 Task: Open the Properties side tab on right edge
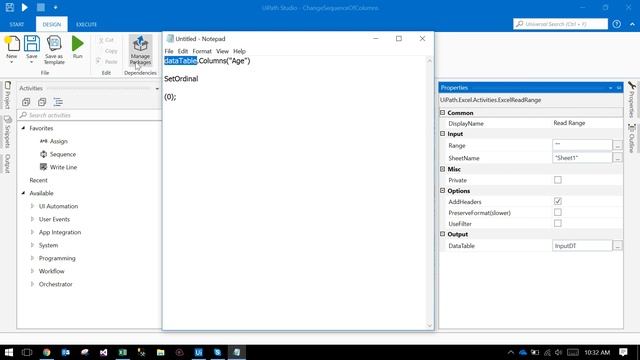coord(632,99)
